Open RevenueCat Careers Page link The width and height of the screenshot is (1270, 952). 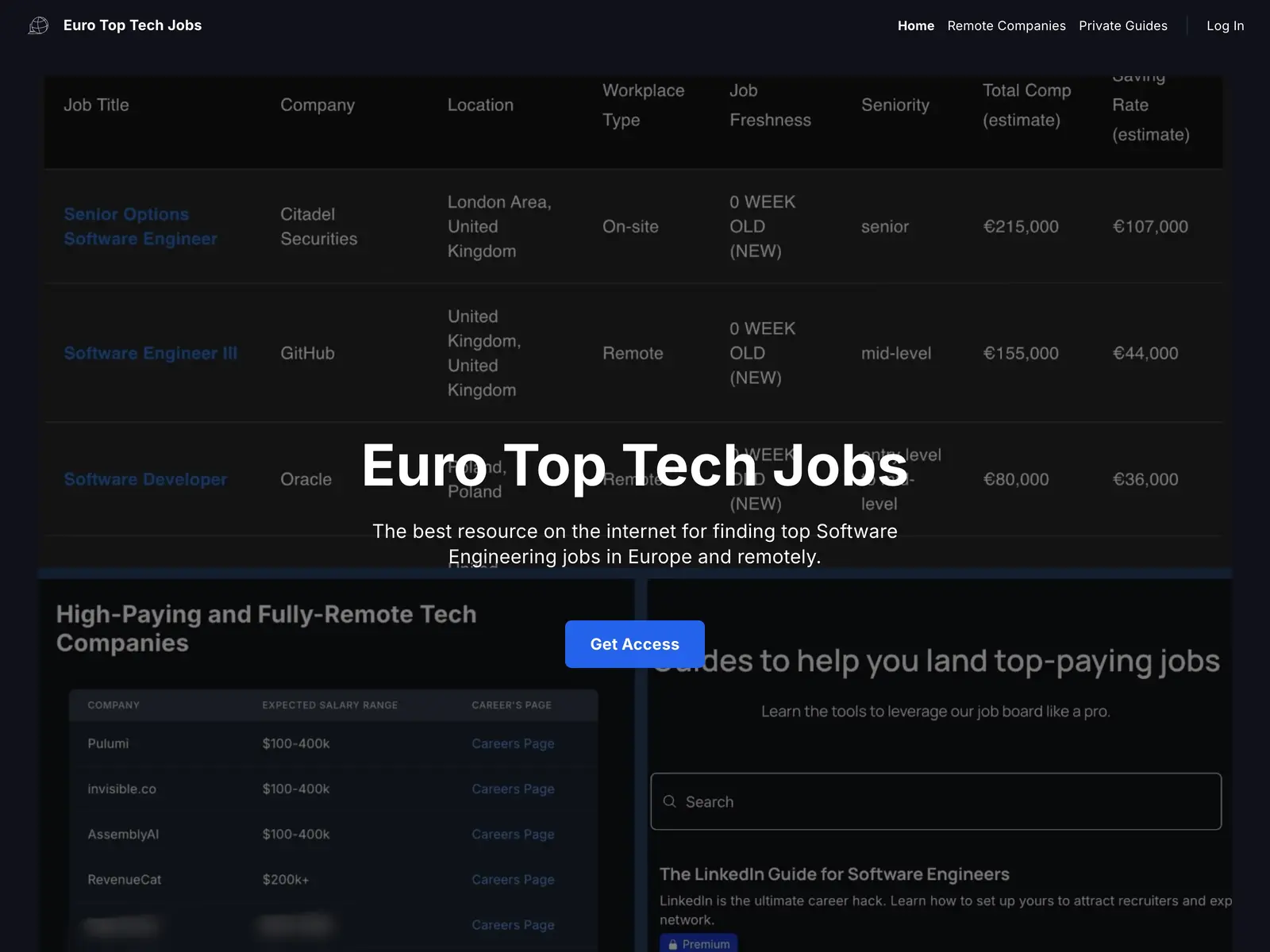pyautogui.click(x=513, y=879)
